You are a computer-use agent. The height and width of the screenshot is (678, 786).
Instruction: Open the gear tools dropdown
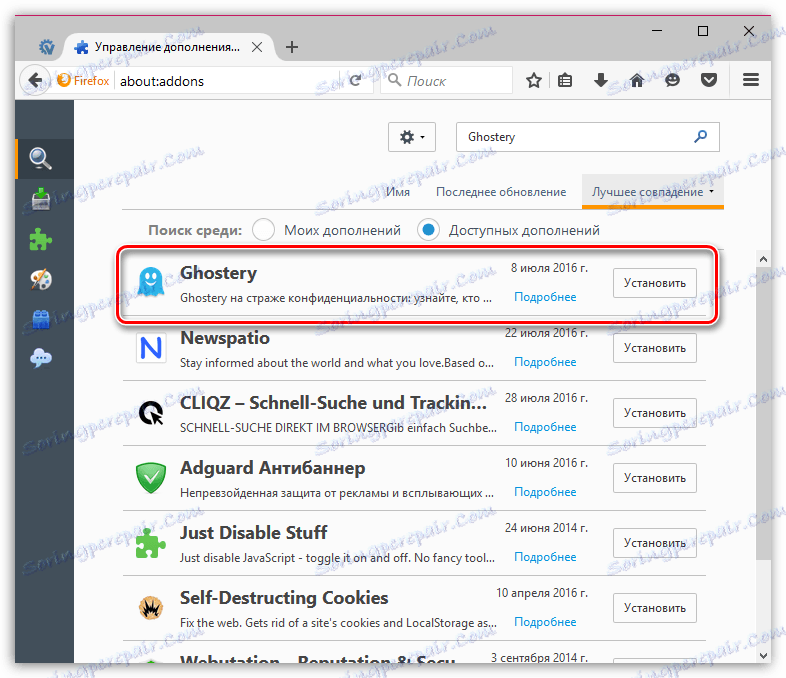click(x=412, y=137)
